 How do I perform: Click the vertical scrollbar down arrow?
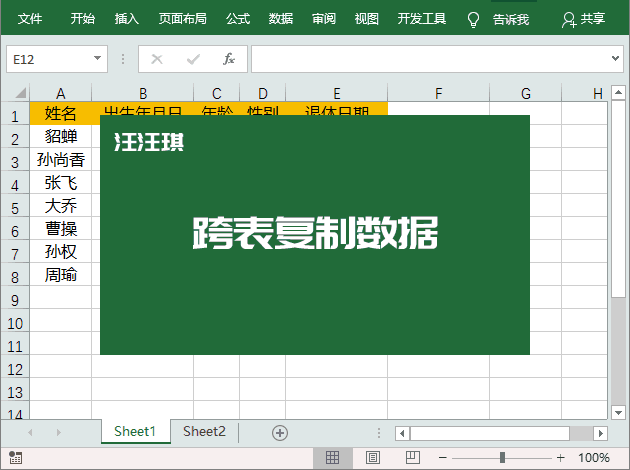coord(618,412)
